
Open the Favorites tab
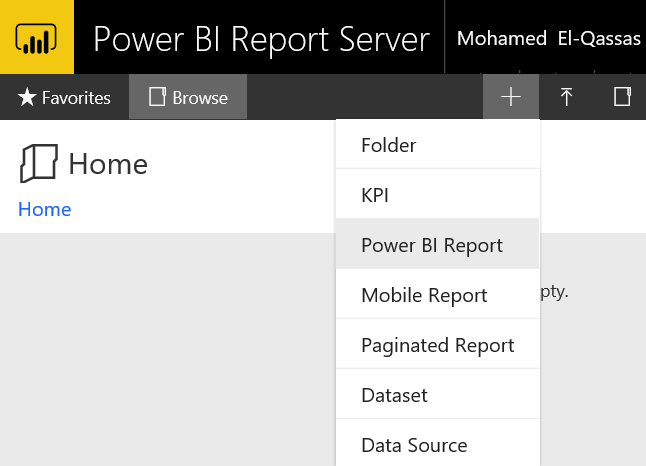click(x=64, y=97)
